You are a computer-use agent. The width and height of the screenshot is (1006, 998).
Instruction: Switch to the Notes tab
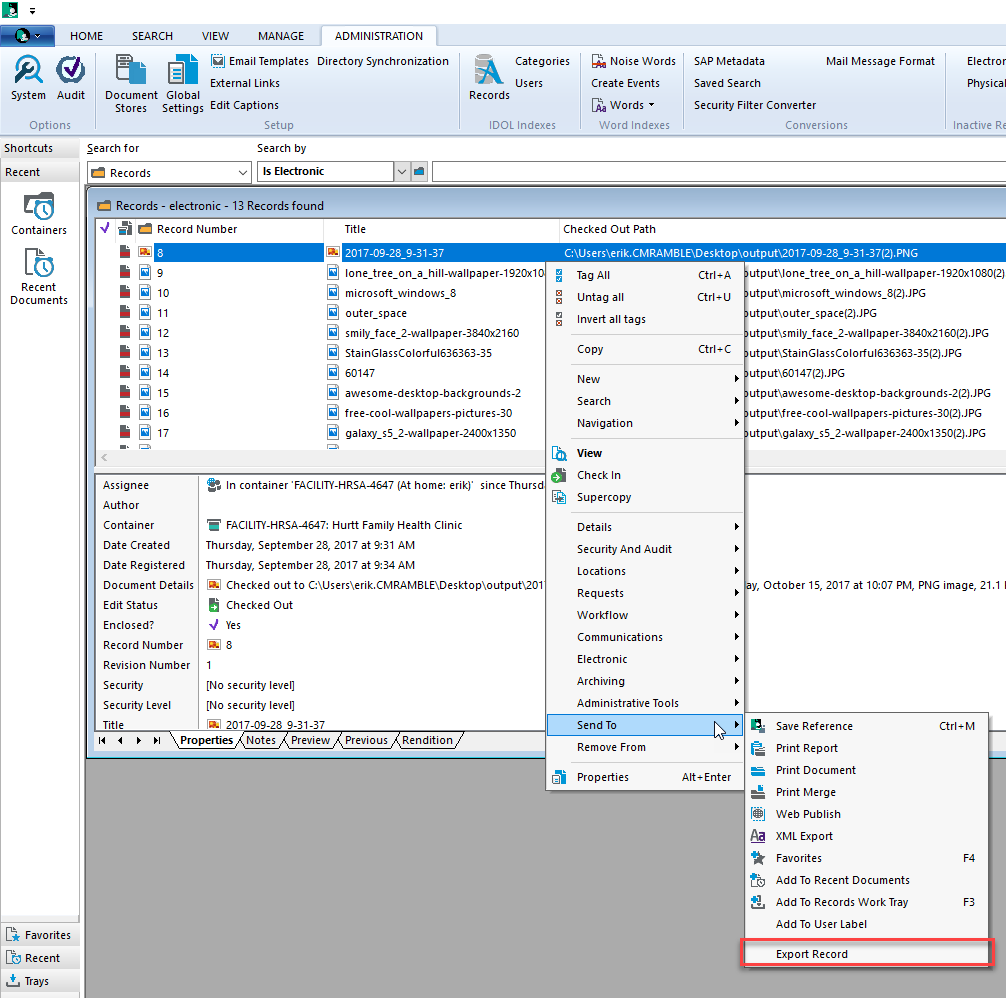pyautogui.click(x=261, y=740)
